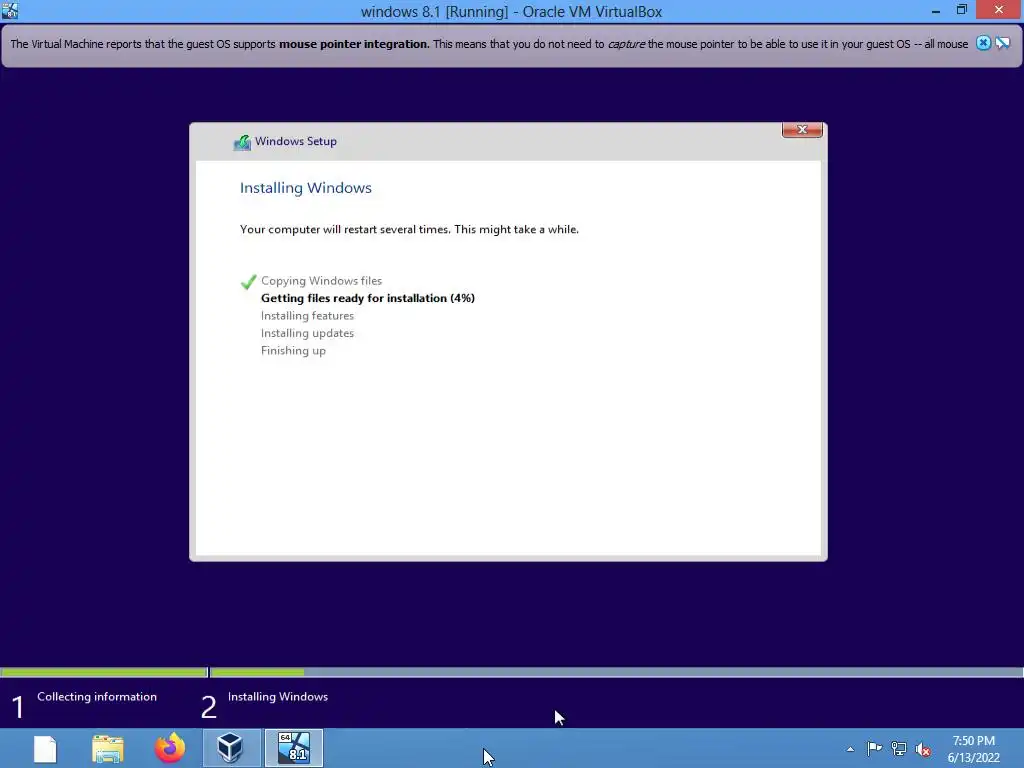Close the VirtualBox VM window

pyautogui.click(x=999, y=10)
